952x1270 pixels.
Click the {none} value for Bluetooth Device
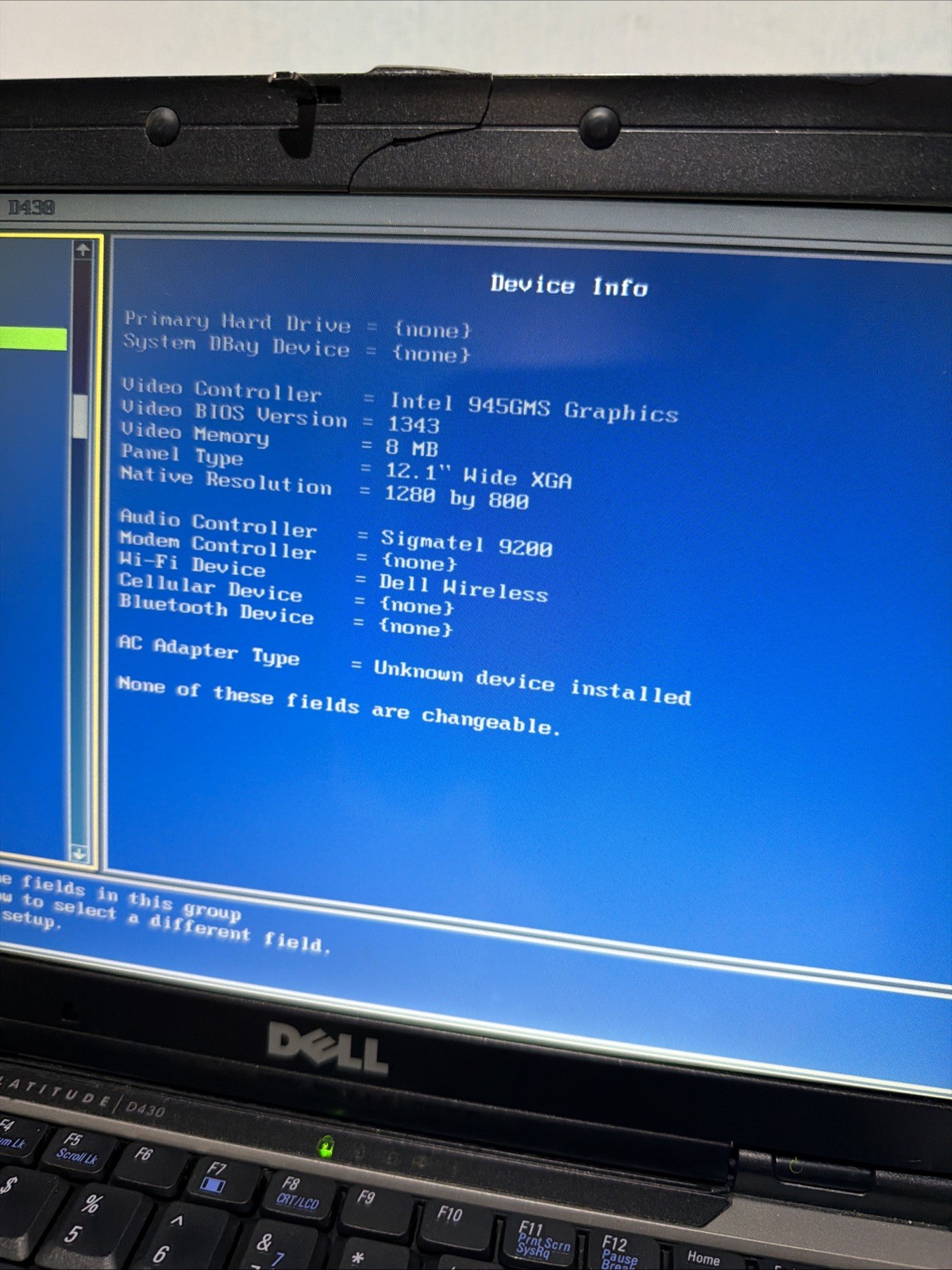(x=415, y=627)
